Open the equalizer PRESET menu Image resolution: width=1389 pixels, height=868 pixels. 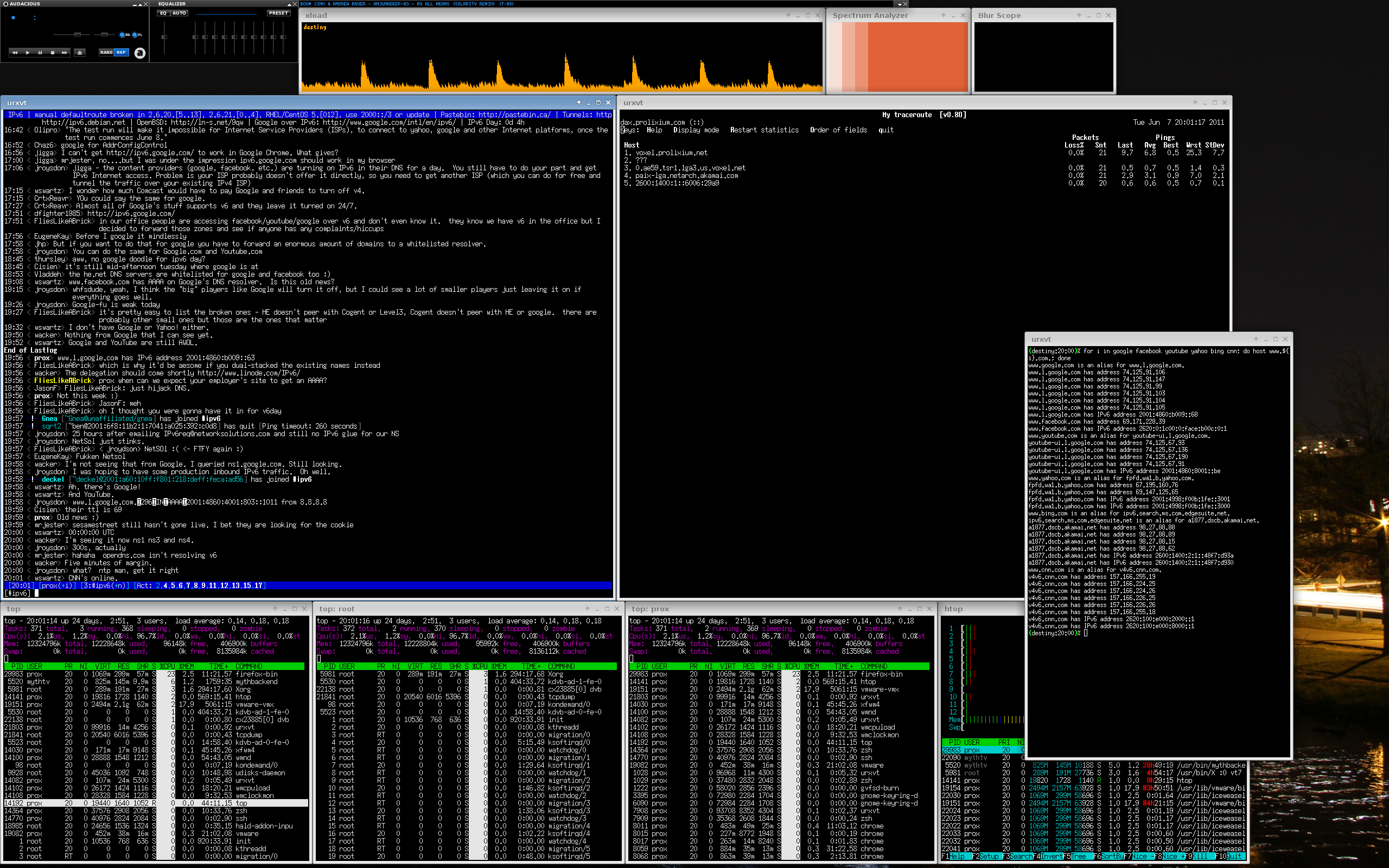pos(278,13)
